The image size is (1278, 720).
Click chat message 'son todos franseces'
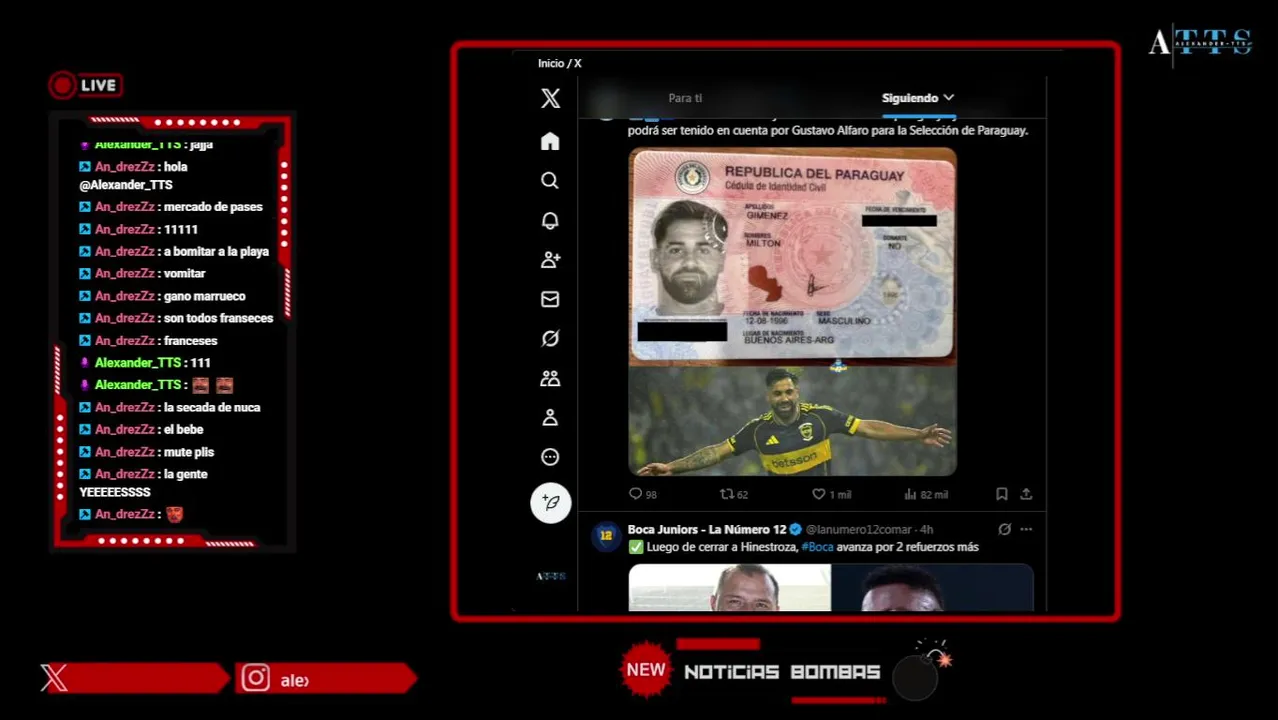click(218, 318)
